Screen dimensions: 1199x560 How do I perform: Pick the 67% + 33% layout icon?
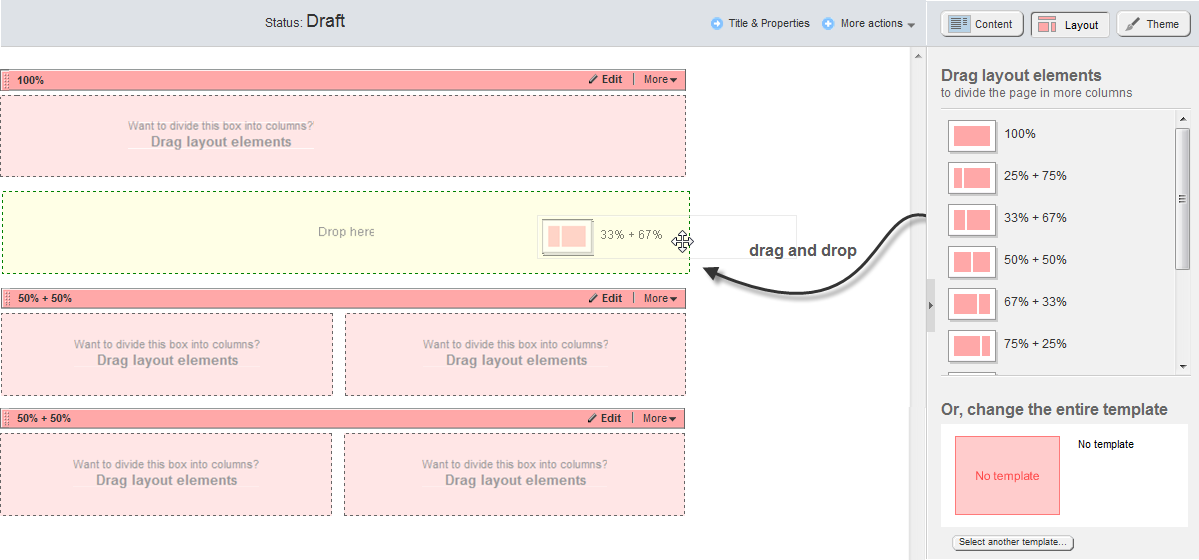[971, 304]
